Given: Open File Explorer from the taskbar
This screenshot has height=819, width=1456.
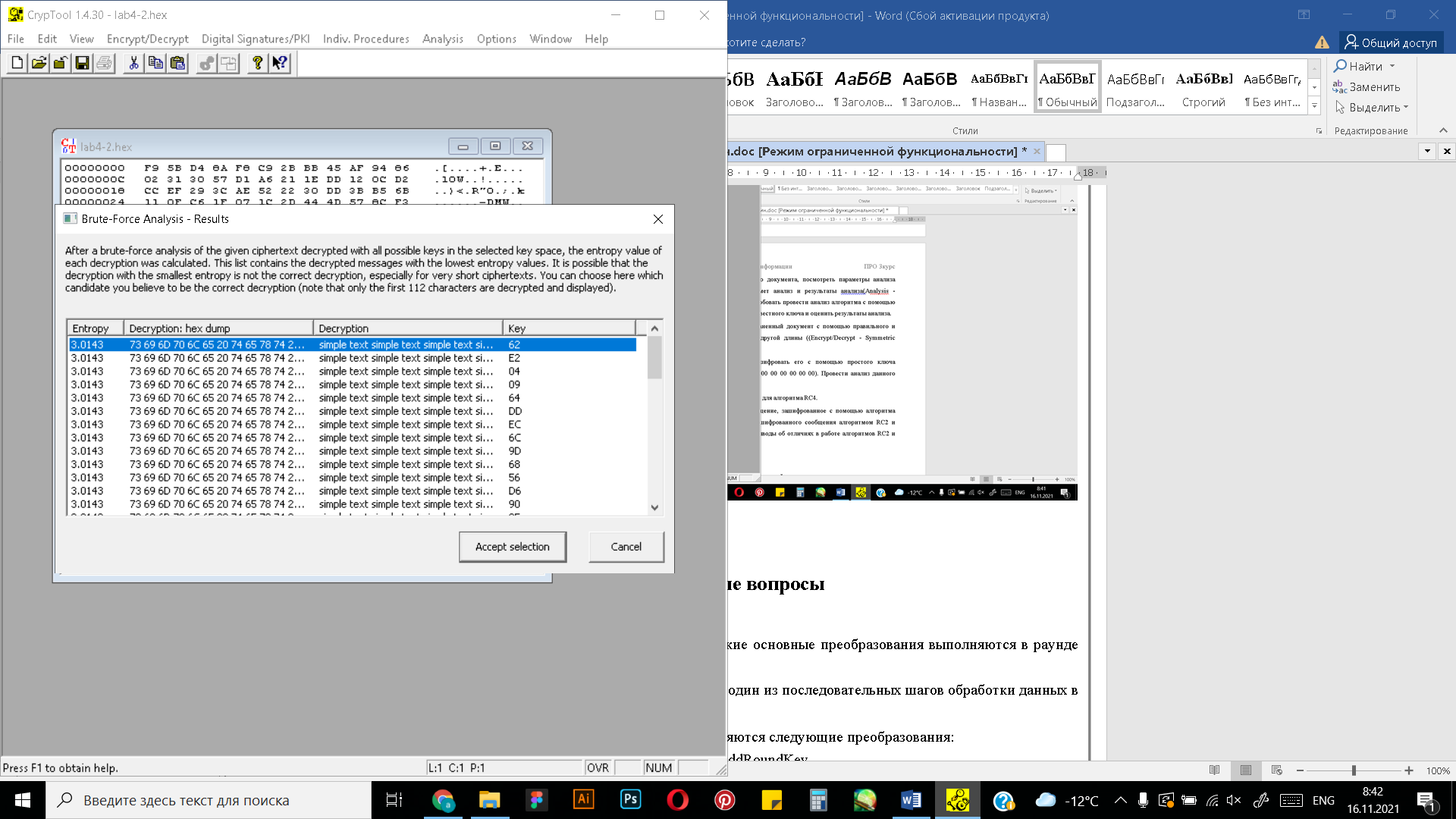Looking at the screenshot, I should tap(489, 800).
